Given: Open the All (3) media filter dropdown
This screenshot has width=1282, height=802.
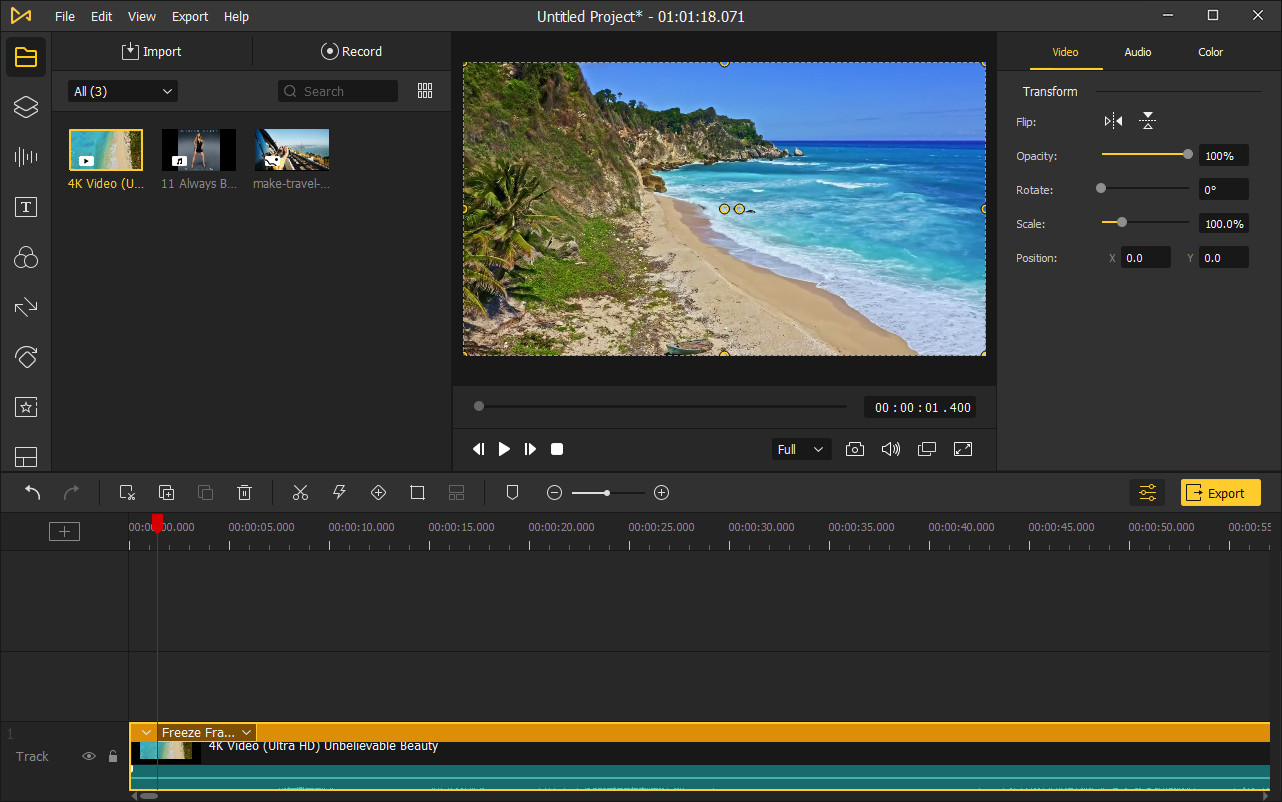Looking at the screenshot, I should (122, 91).
